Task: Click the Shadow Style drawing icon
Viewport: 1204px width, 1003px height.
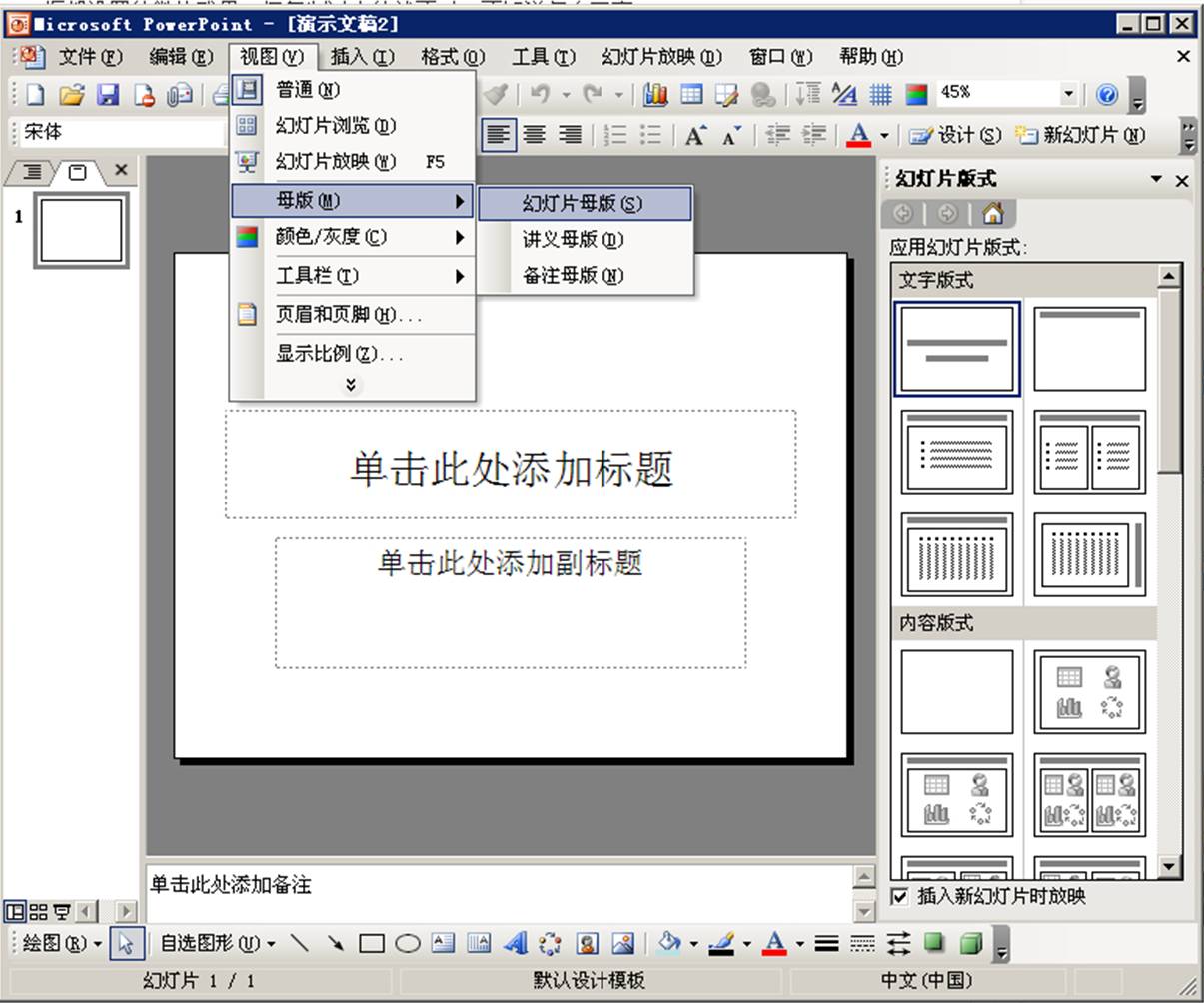Action: tap(934, 939)
